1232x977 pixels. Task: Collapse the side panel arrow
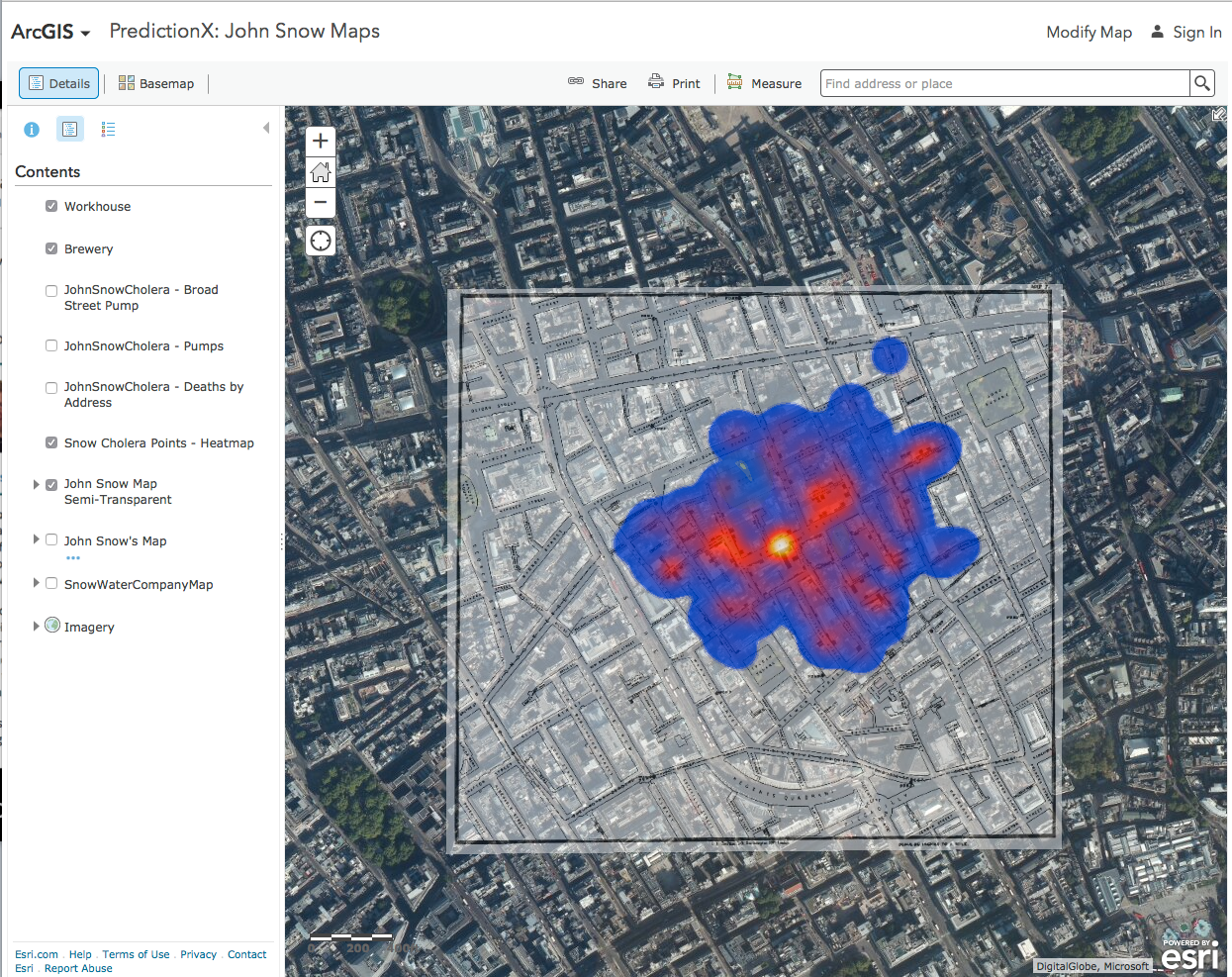pyautogui.click(x=266, y=128)
